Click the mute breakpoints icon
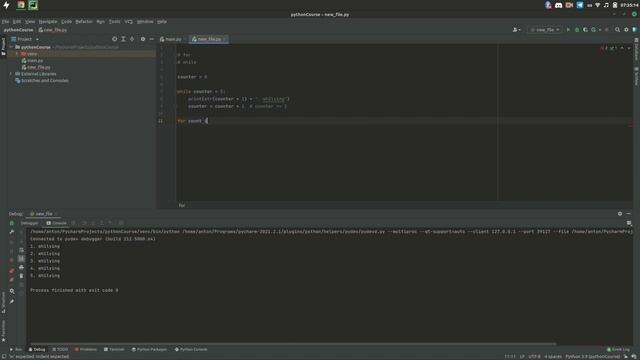The image size is (640, 360). point(11,280)
